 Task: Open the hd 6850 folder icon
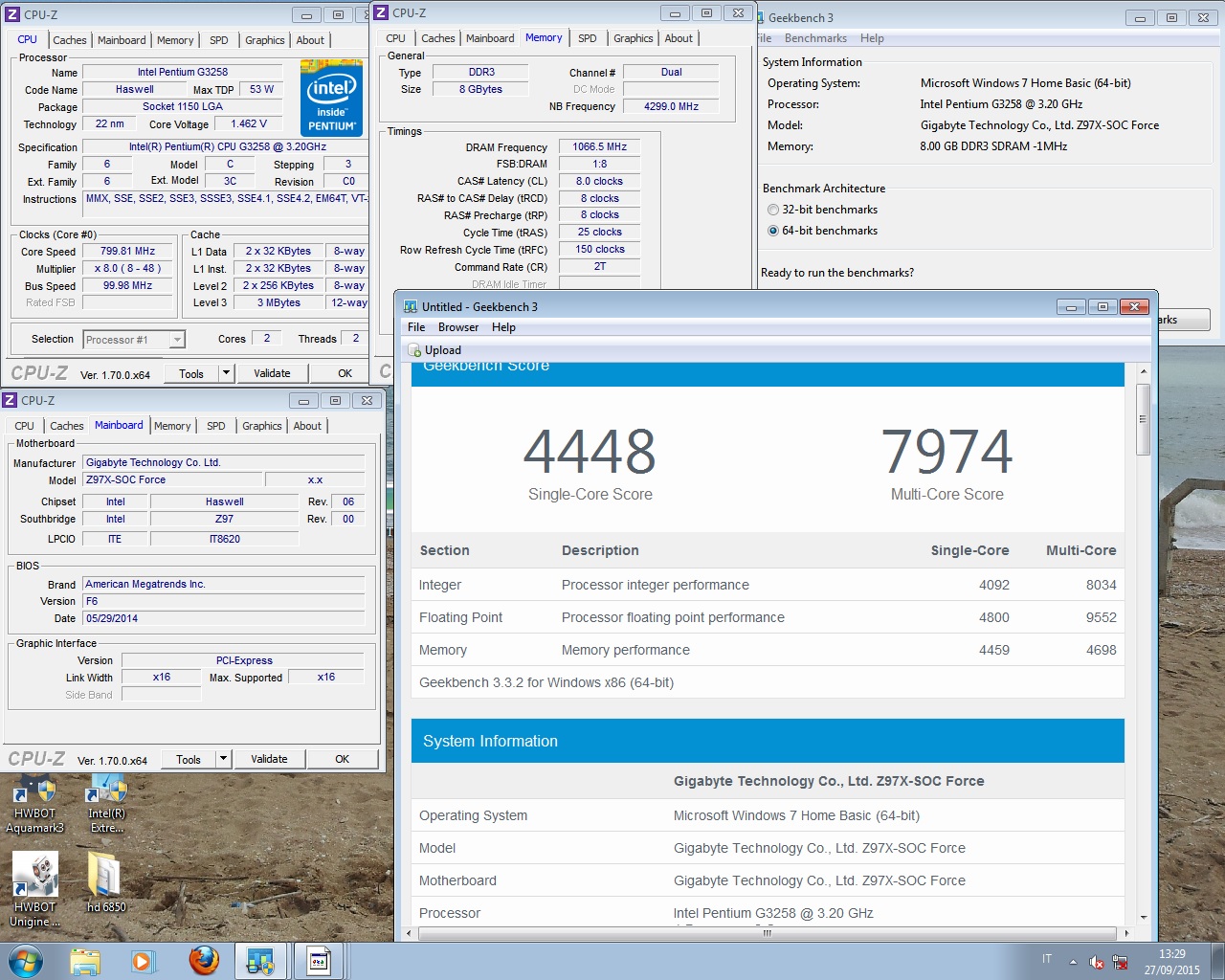(106, 881)
